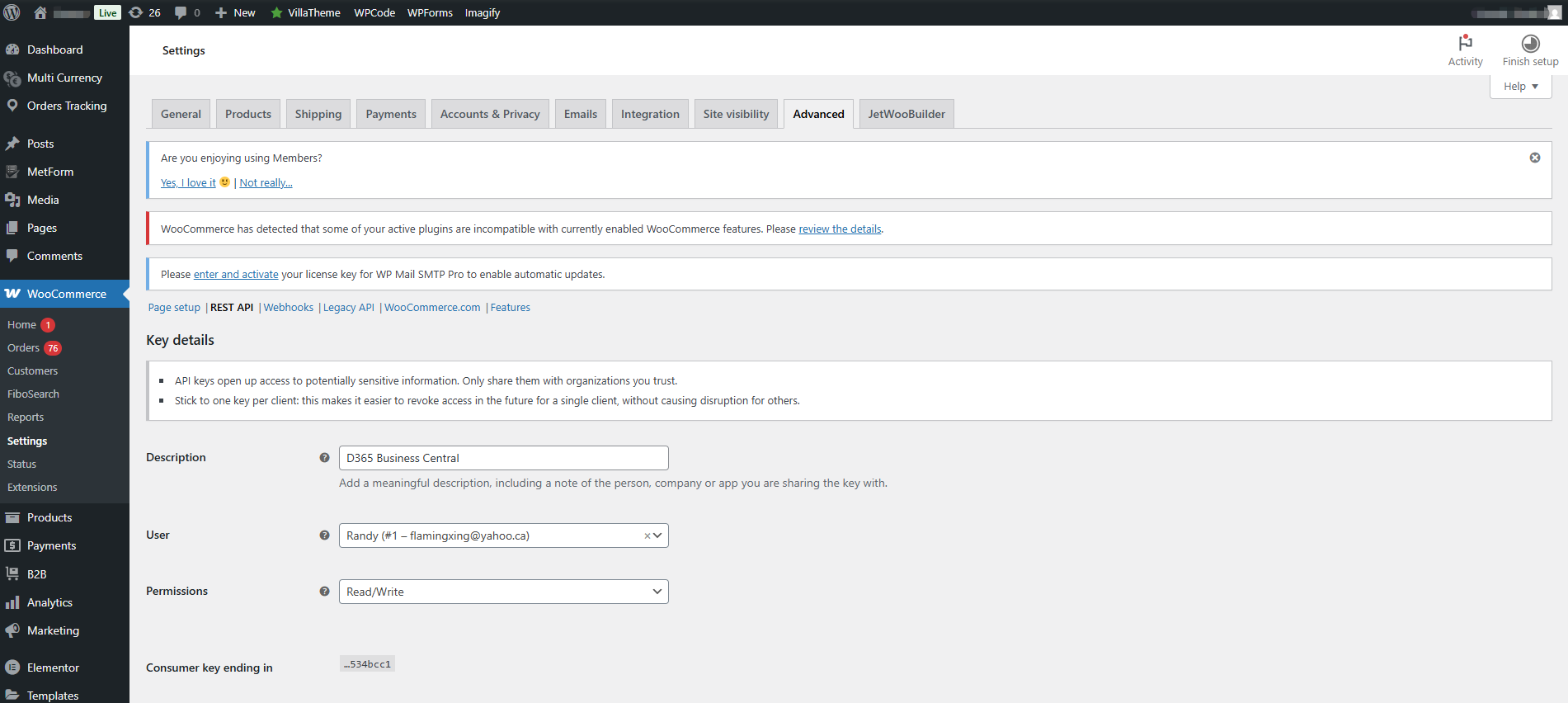
Task: Open the comments bubble icon in admin bar
Action: 181,12
